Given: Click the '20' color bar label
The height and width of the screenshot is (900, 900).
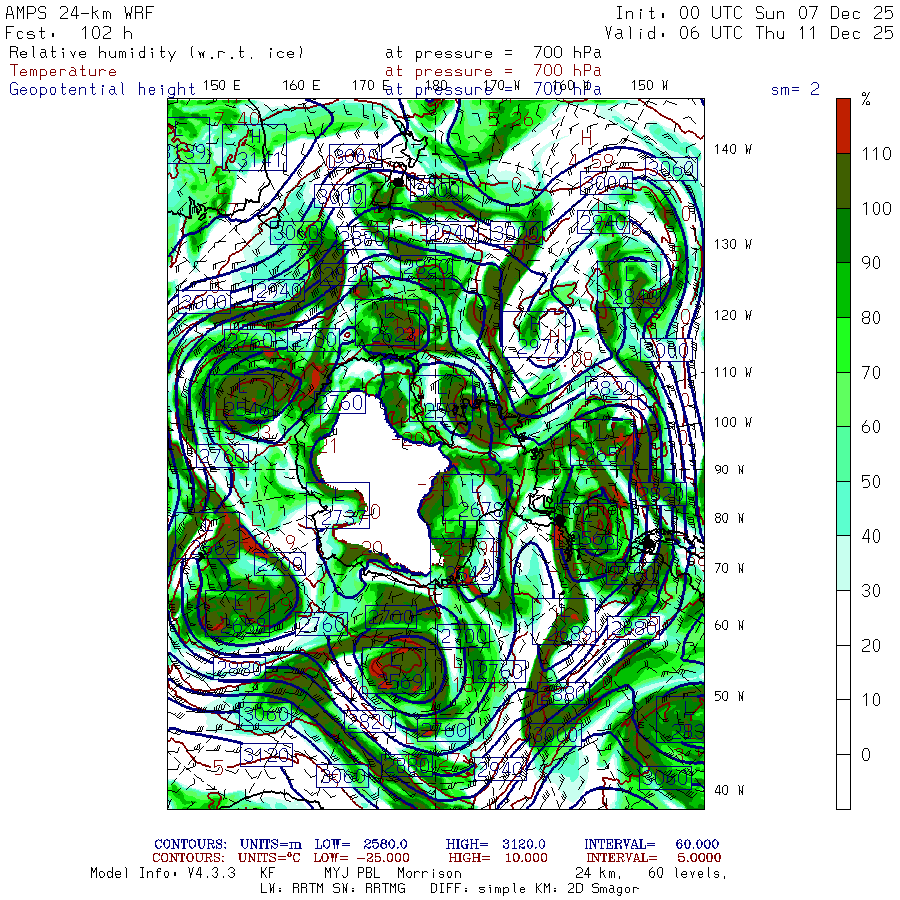Looking at the screenshot, I should point(871,646).
